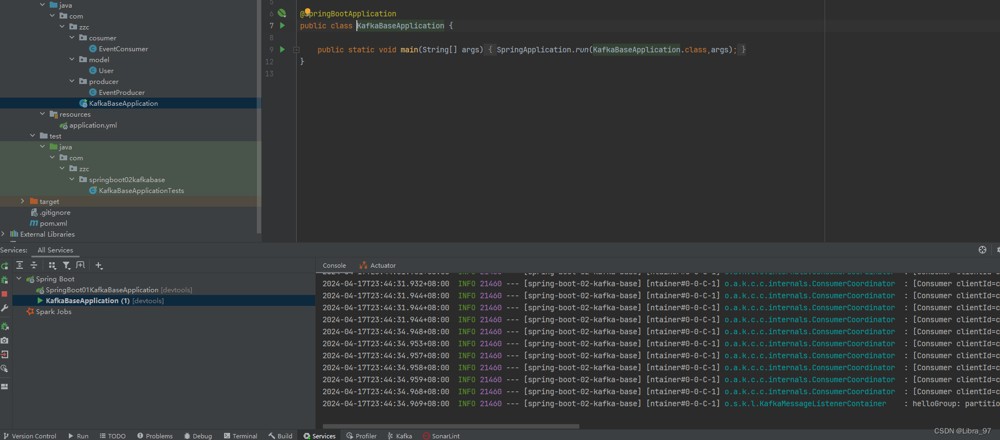Click the Spring bean gutter icon on line 6
Screen dimensions: 1000x440
point(282,13)
